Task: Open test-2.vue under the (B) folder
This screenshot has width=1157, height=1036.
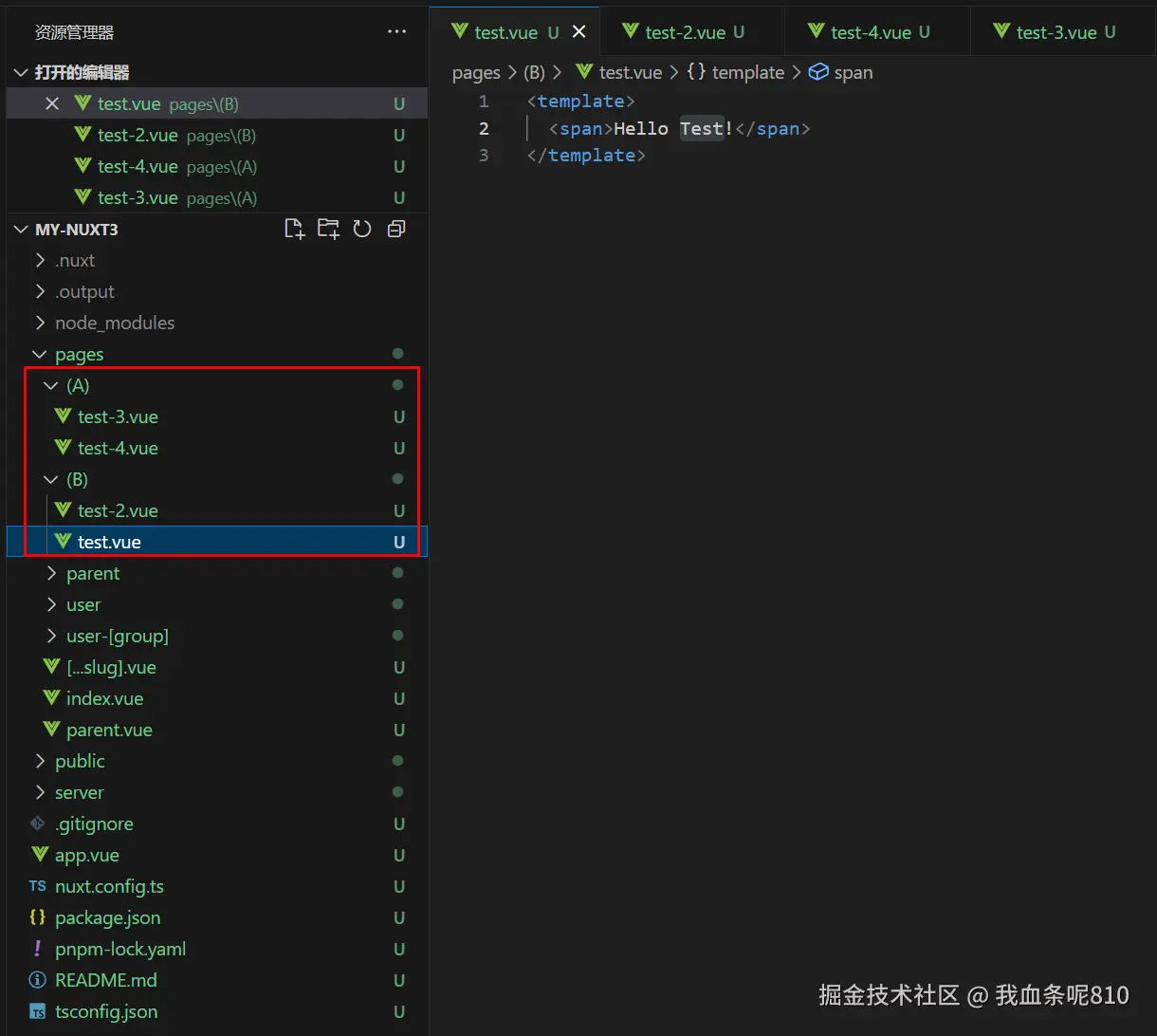Action: (x=217, y=510)
